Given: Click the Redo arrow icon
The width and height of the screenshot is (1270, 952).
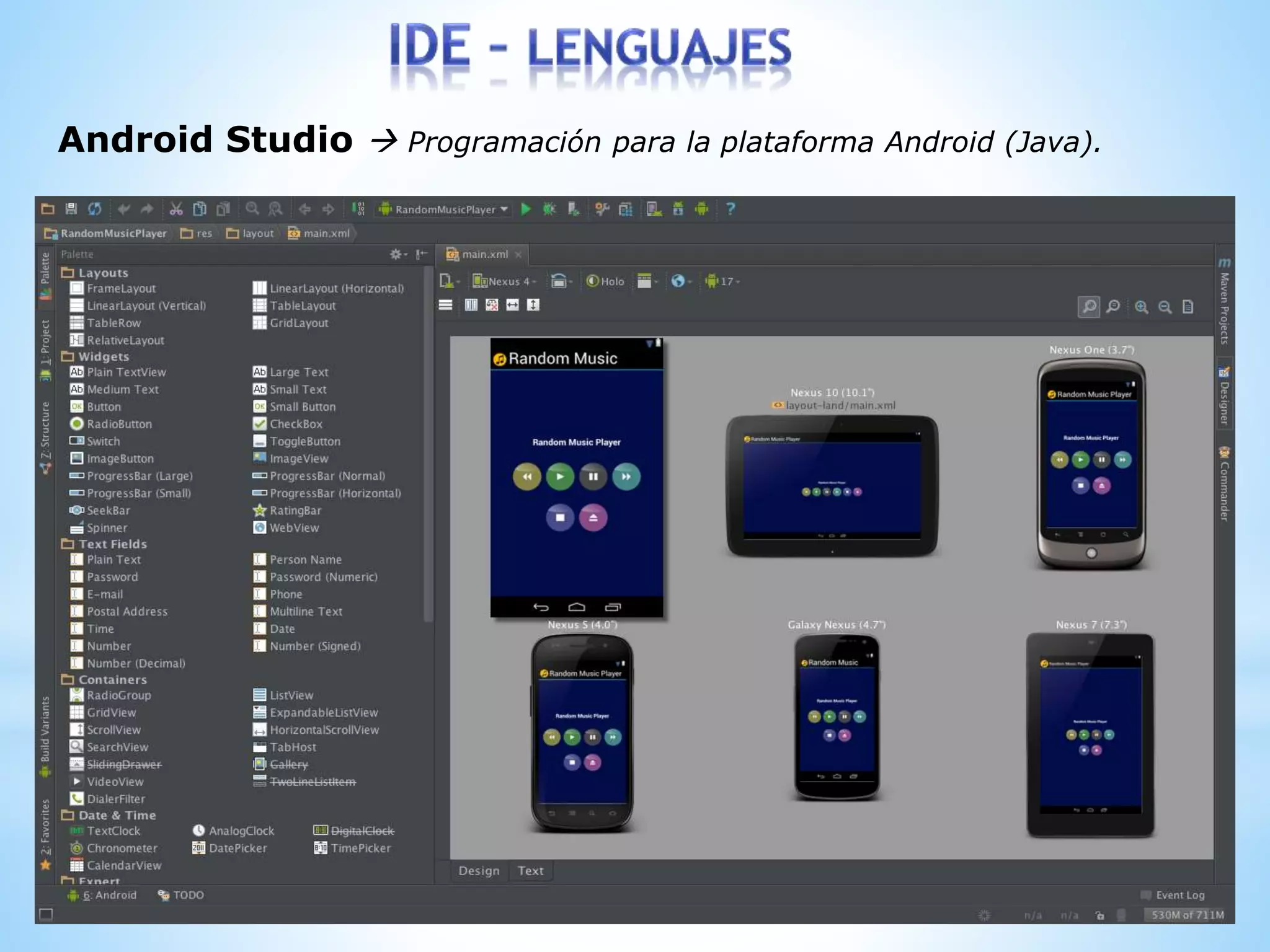Looking at the screenshot, I should click(147, 209).
